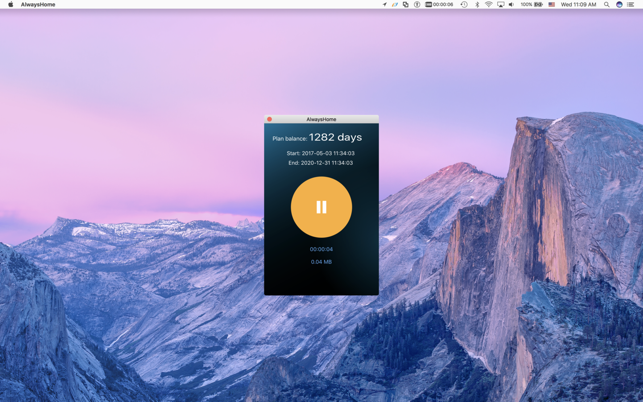Click the Start 2017-05-03 date line
This screenshot has width=643, height=402.
tap(321, 153)
